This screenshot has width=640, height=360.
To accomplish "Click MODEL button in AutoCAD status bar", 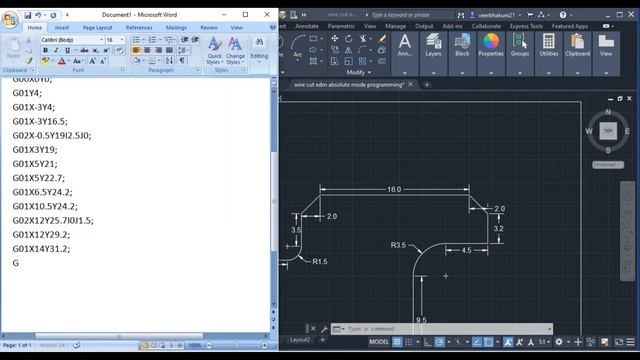I will (x=379, y=342).
